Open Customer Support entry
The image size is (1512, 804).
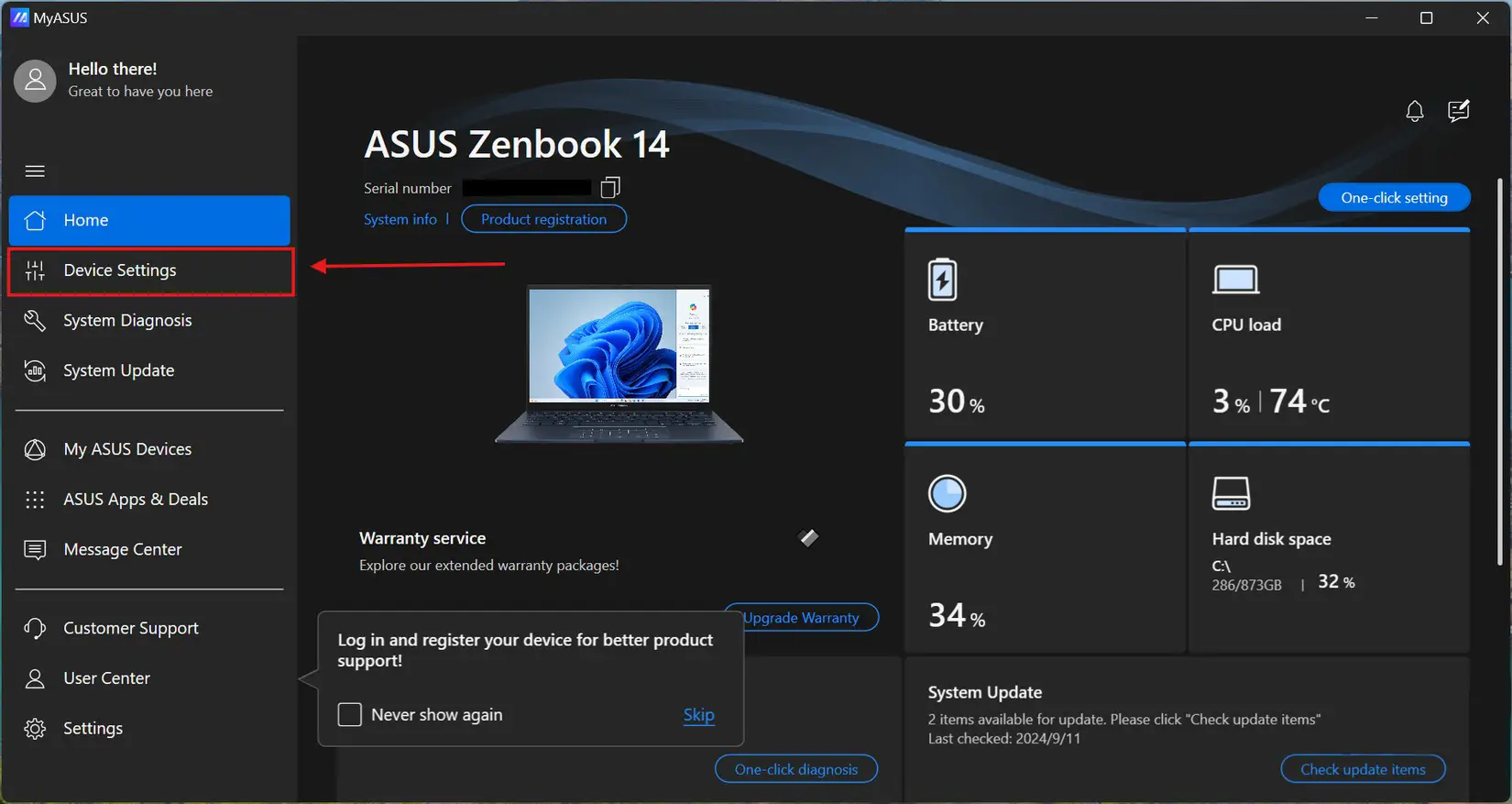click(x=149, y=628)
